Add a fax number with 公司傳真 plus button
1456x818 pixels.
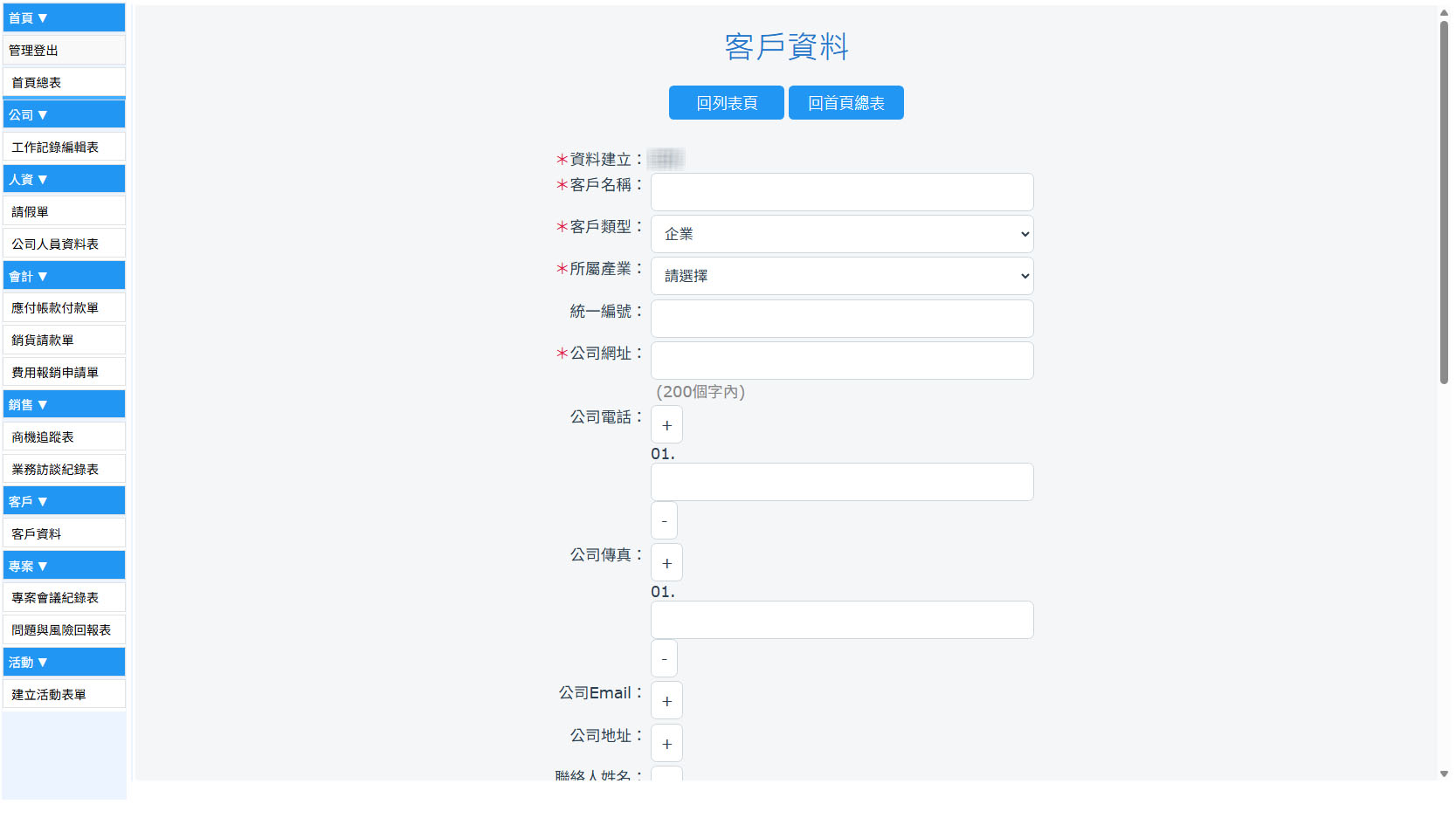[666, 563]
